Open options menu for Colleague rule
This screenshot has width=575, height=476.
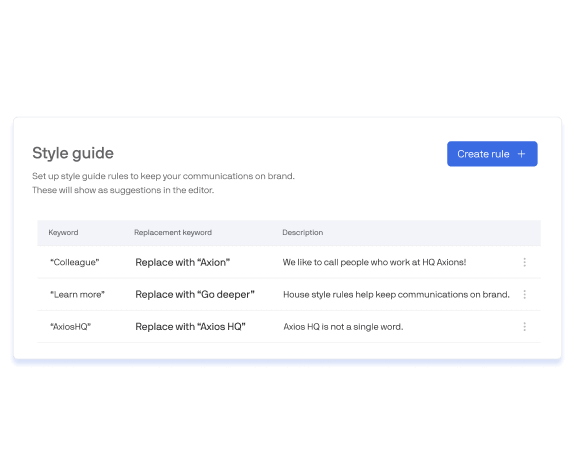coord(524,262)
